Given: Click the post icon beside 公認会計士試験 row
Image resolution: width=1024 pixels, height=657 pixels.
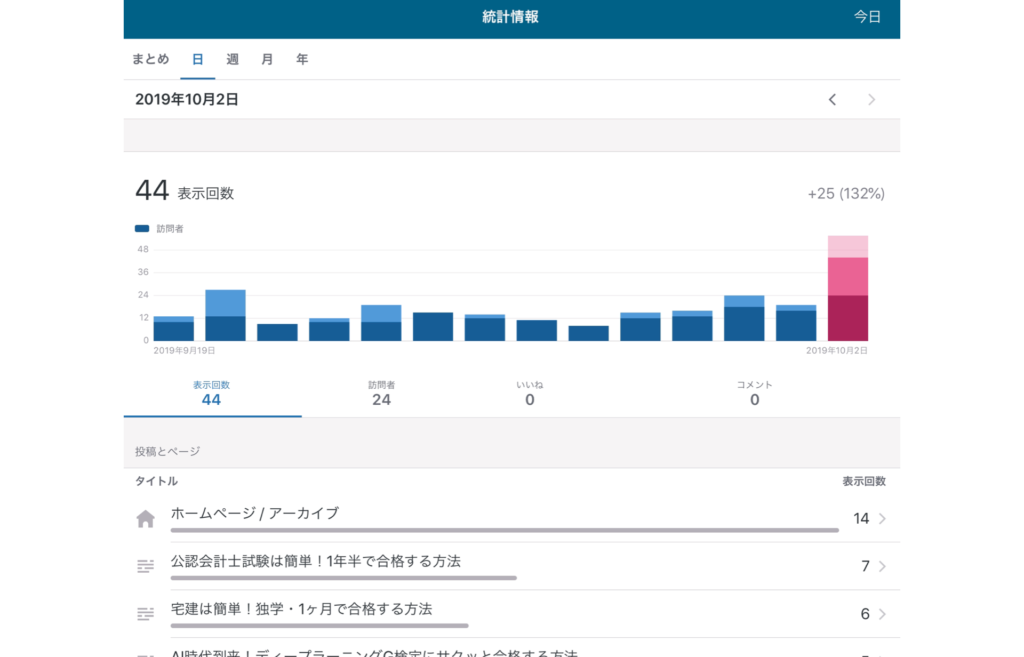Looking at the screenshot, I should pos(146,566).
